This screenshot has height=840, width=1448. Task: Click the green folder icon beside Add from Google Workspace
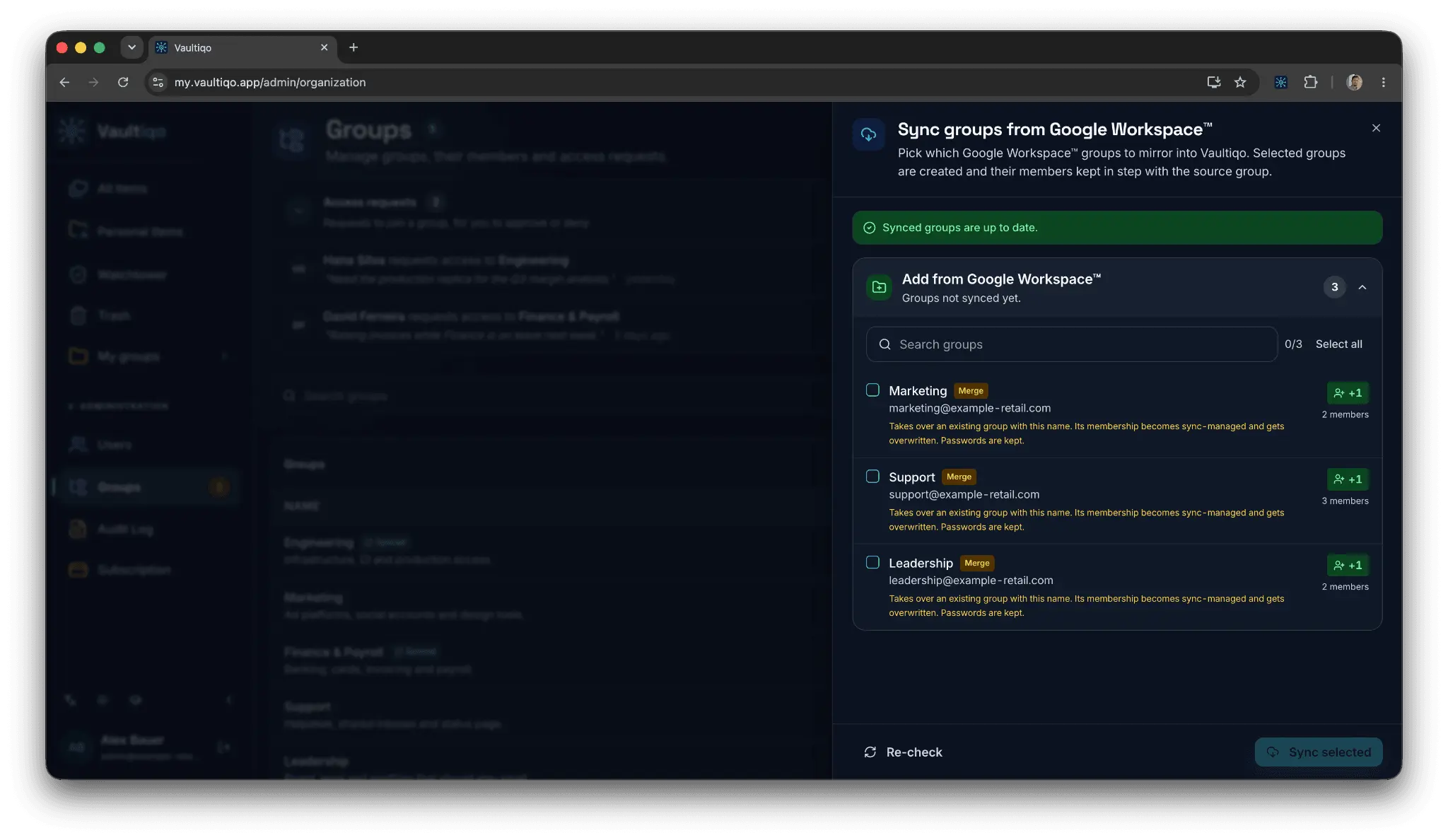(879, 287)
